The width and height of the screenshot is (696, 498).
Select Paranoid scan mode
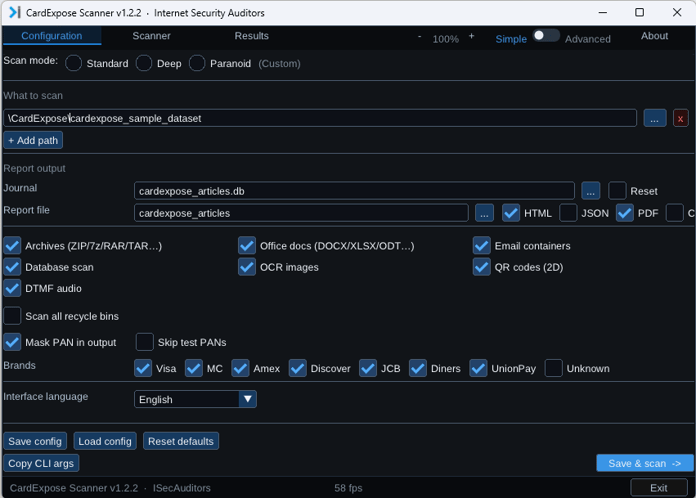(197, 63)
